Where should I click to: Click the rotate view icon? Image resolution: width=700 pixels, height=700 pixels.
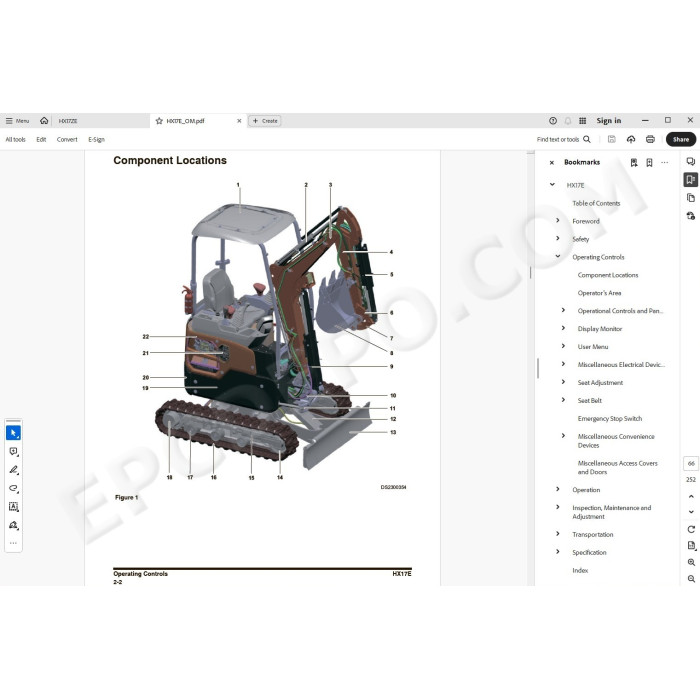[691, 529]
